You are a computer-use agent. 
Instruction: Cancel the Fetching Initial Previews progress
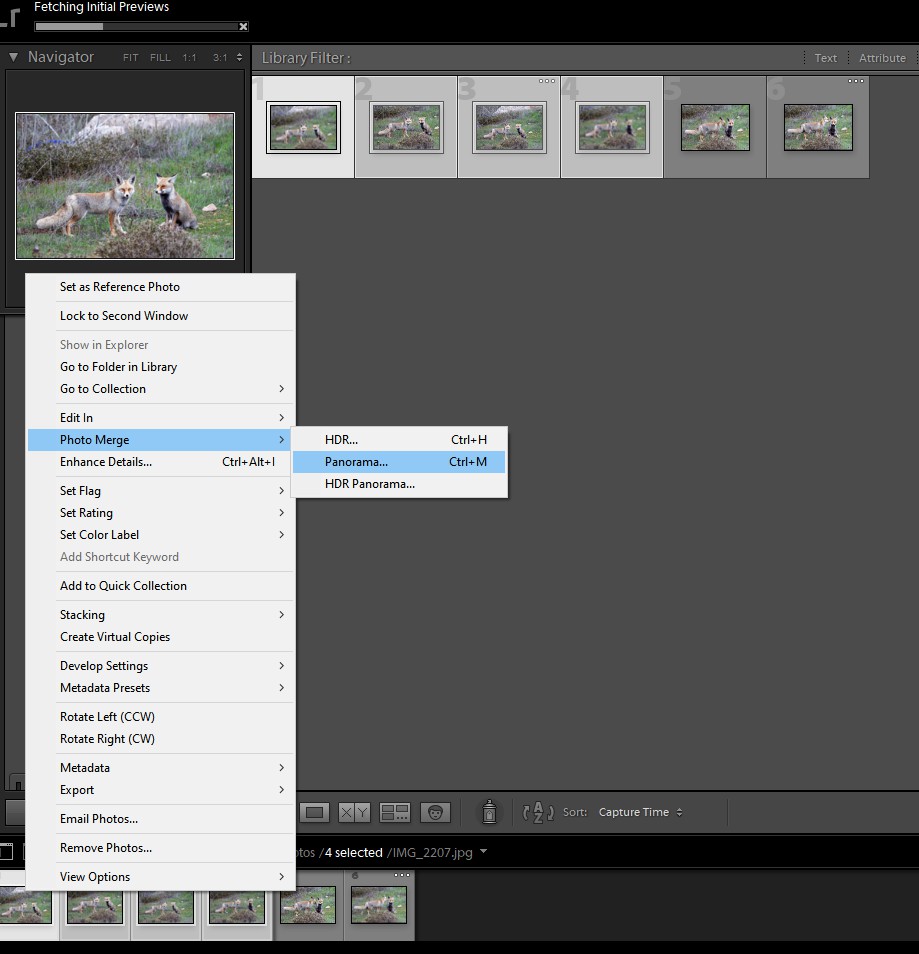[x=243, y=26]
